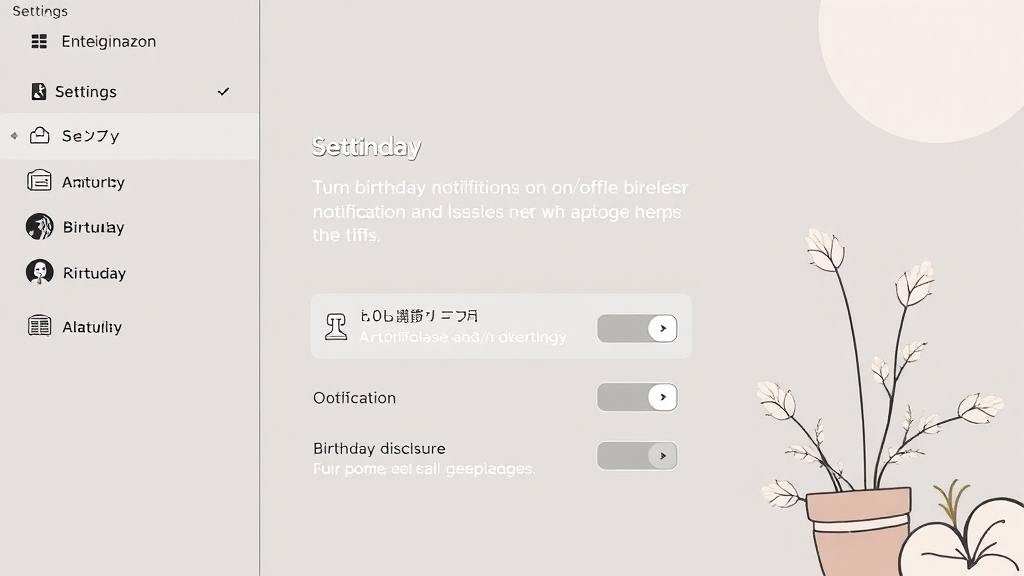Select the Anturby sidebar item
1024x576 pixels.
(93, 182)
